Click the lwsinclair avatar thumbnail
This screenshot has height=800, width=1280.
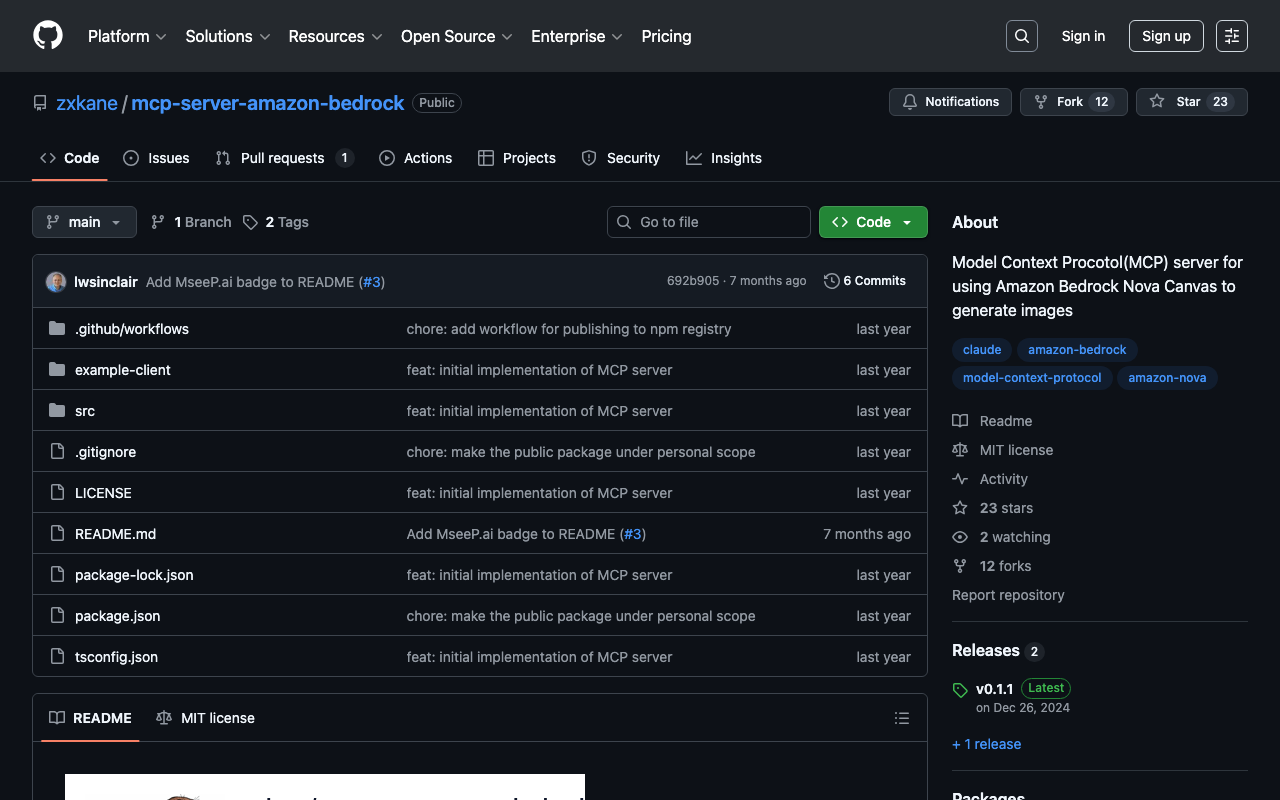(56, 282)
